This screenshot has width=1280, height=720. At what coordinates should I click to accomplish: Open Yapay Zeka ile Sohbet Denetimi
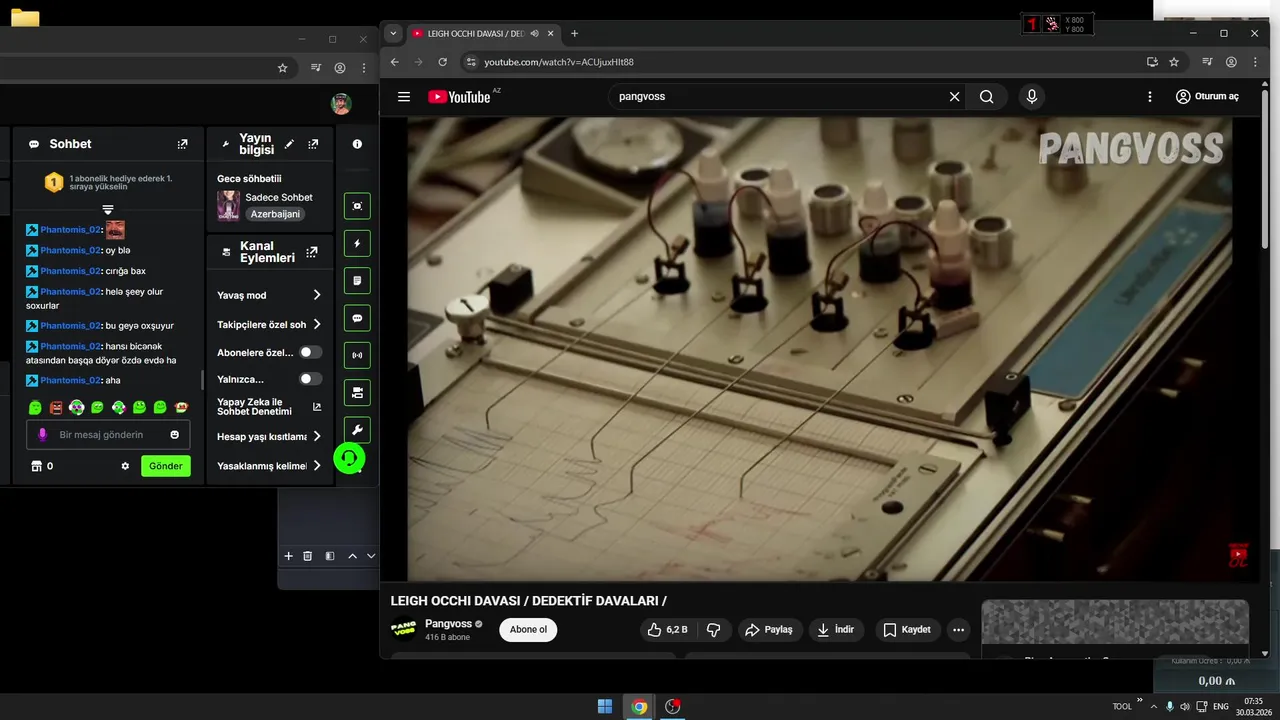coord(269,407)
